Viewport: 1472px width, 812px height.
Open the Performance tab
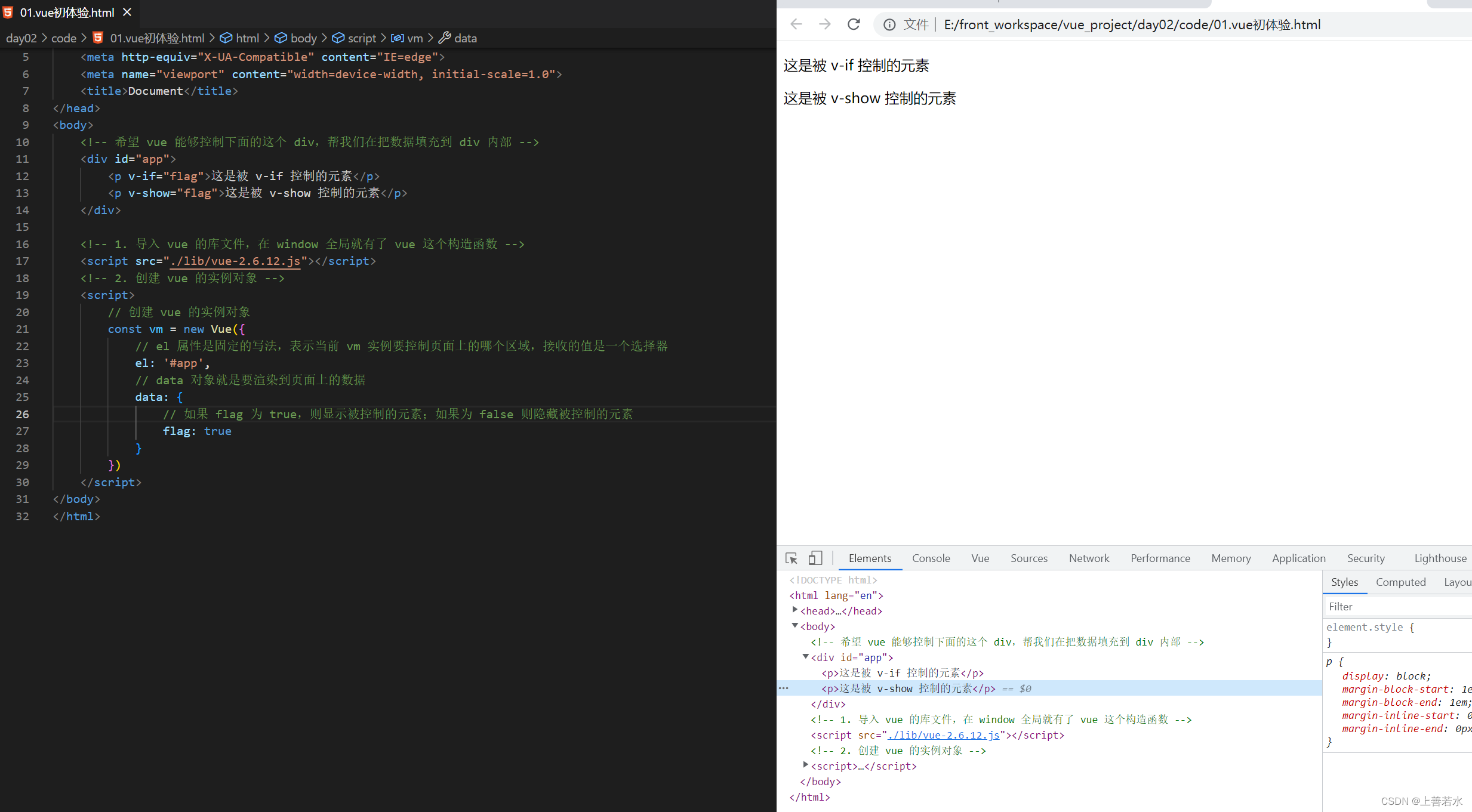point(1160,558)
